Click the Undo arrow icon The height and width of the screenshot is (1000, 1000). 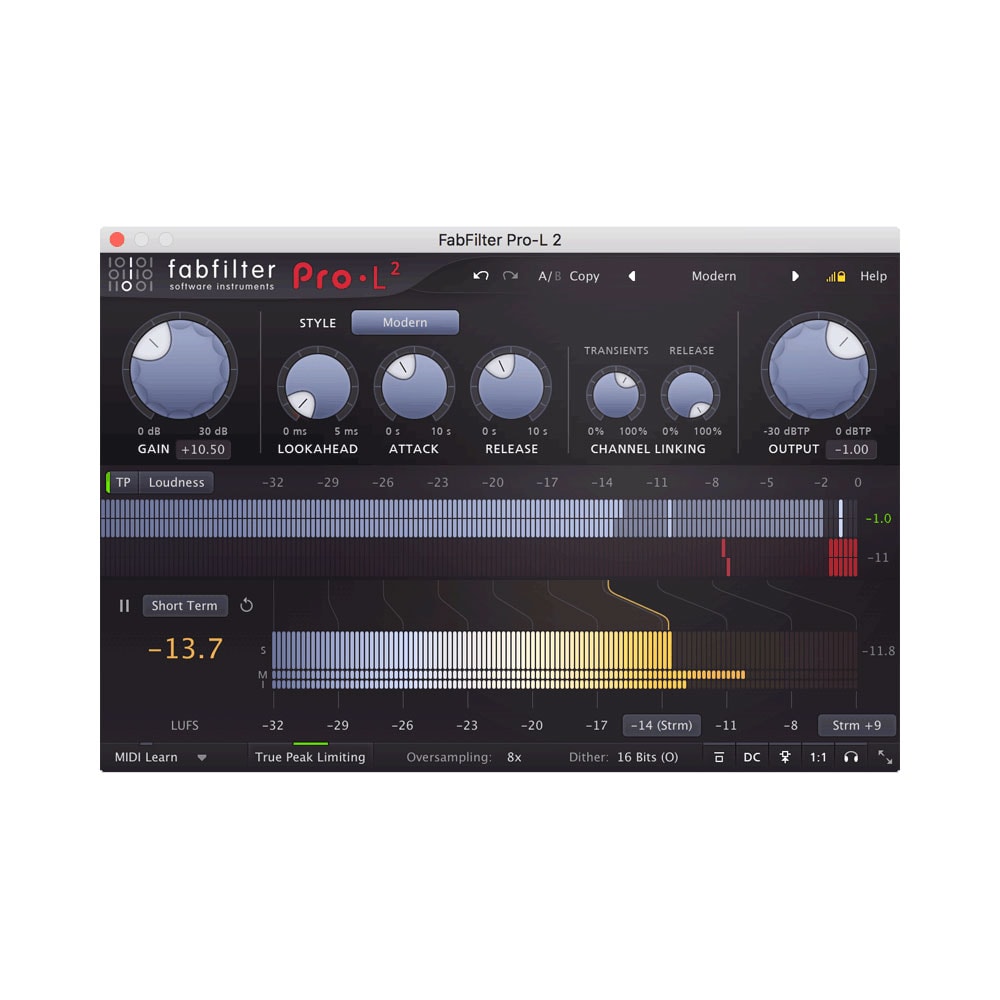481,276
